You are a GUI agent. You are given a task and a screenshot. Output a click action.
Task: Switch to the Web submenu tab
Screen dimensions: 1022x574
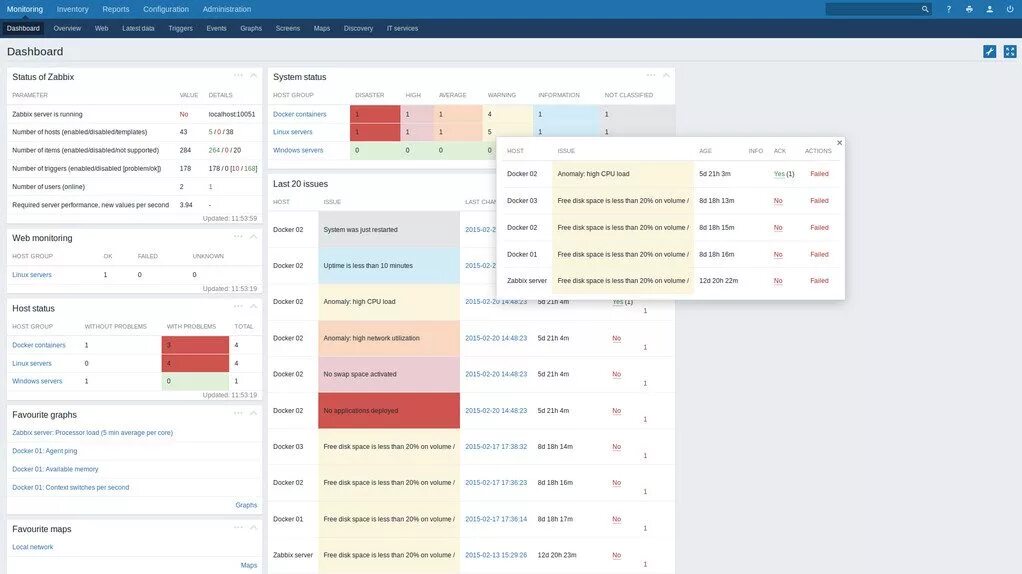click(x=101, y=29)
